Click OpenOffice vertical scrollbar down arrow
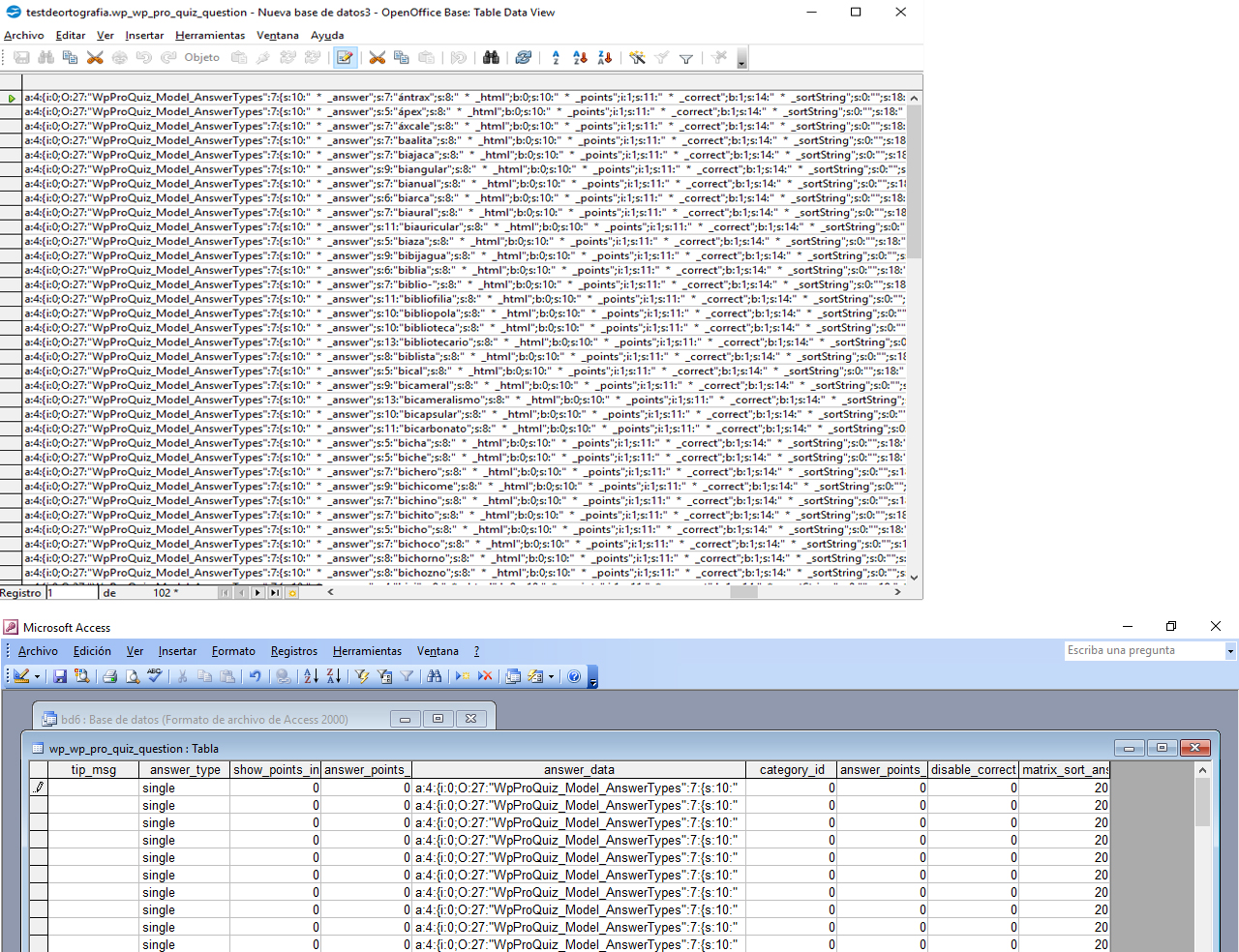 pos(914,578)
